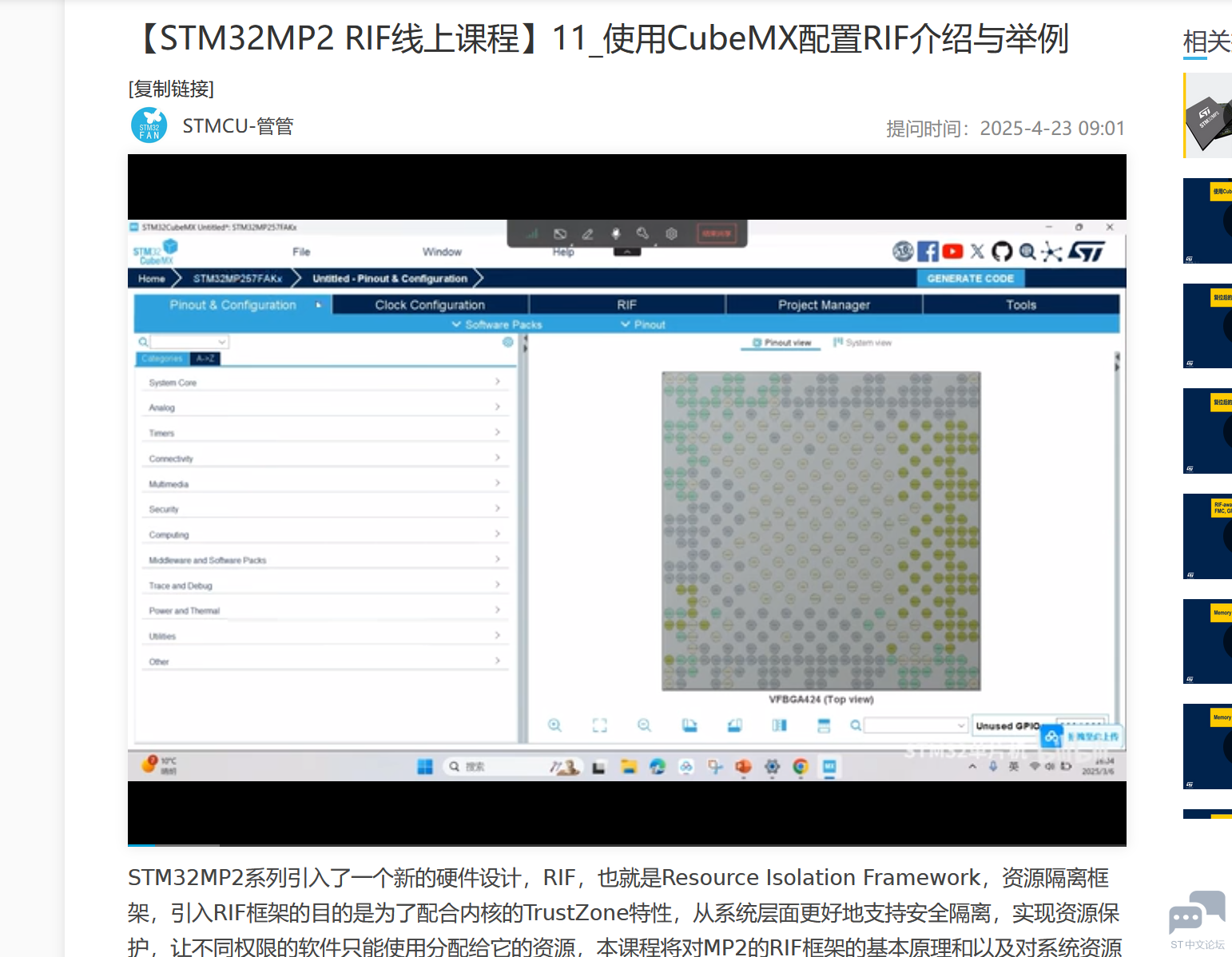The image size is (1232, 957).
Task: Click the network-star icon beside the ST logo
Action: click(1051, 252)
